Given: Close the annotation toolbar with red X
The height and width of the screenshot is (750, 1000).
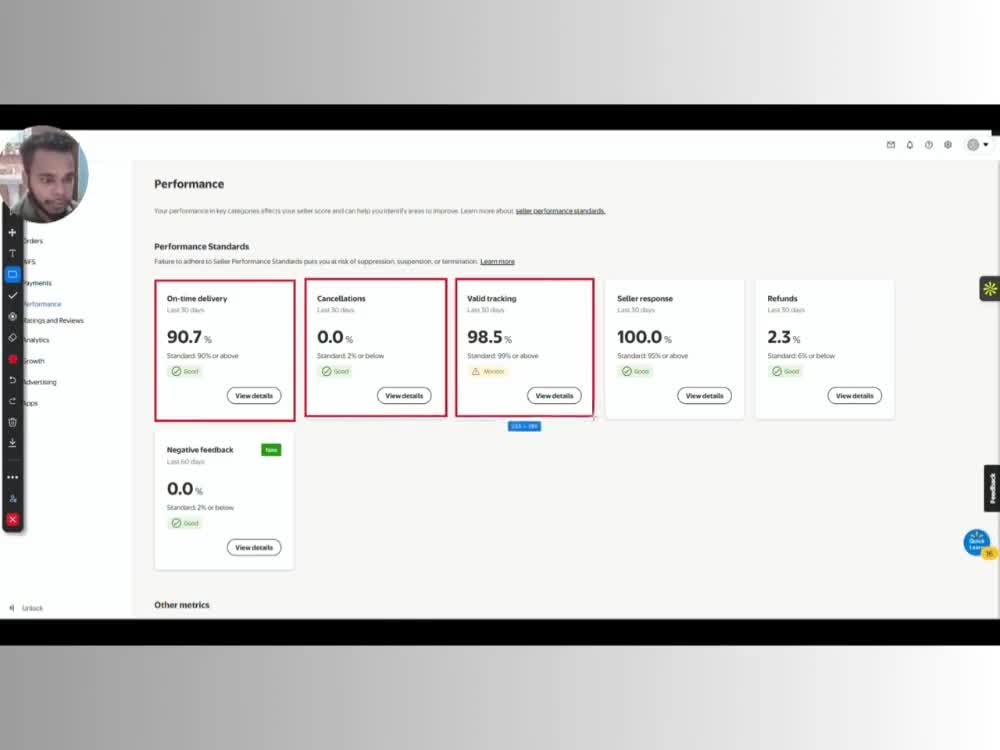Looking at the screenshot, I should [x=12, y=520].
